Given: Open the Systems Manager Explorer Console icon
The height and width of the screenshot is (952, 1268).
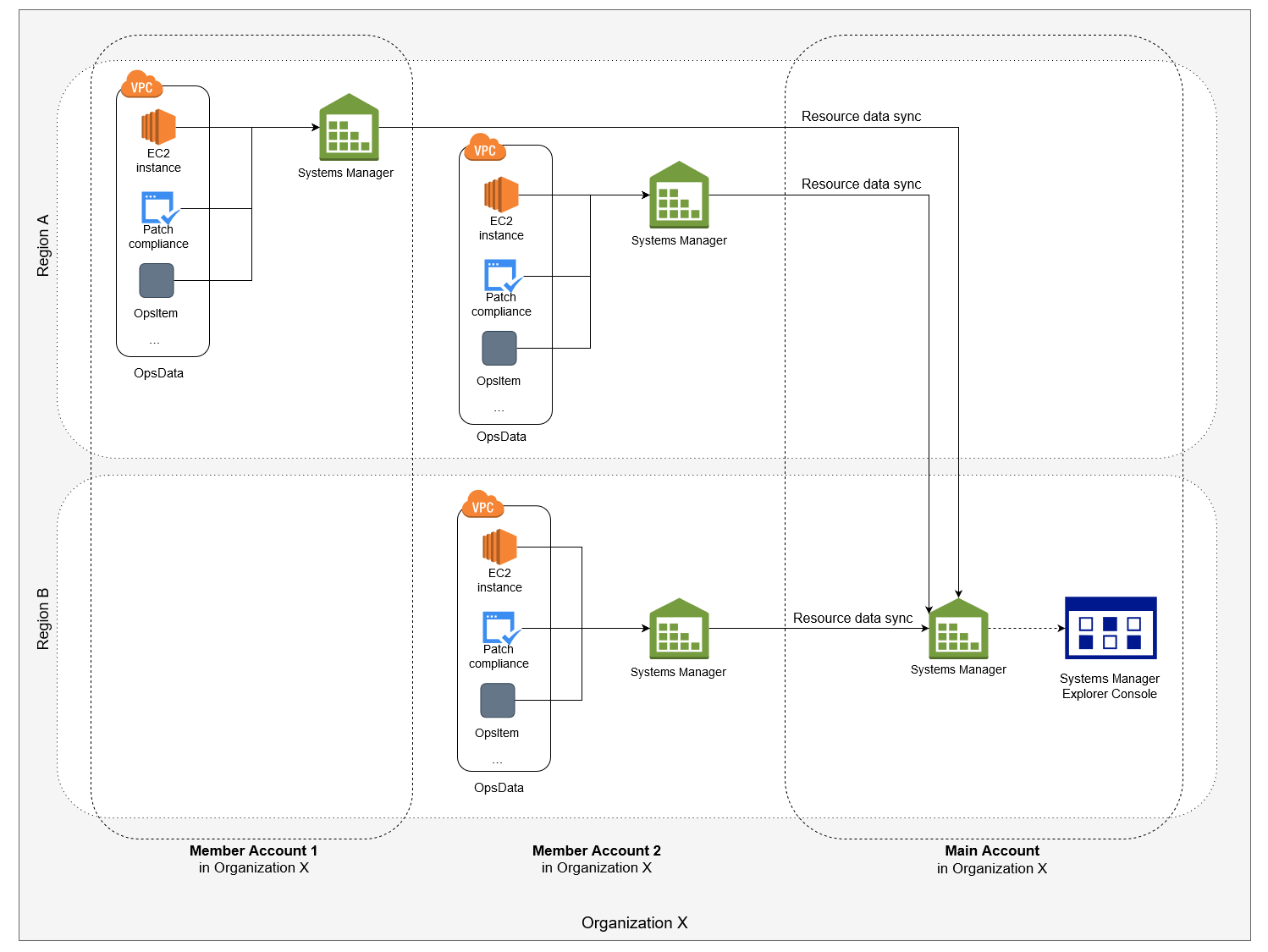Looking at the screenshot, I should (x=1110, y=630).
